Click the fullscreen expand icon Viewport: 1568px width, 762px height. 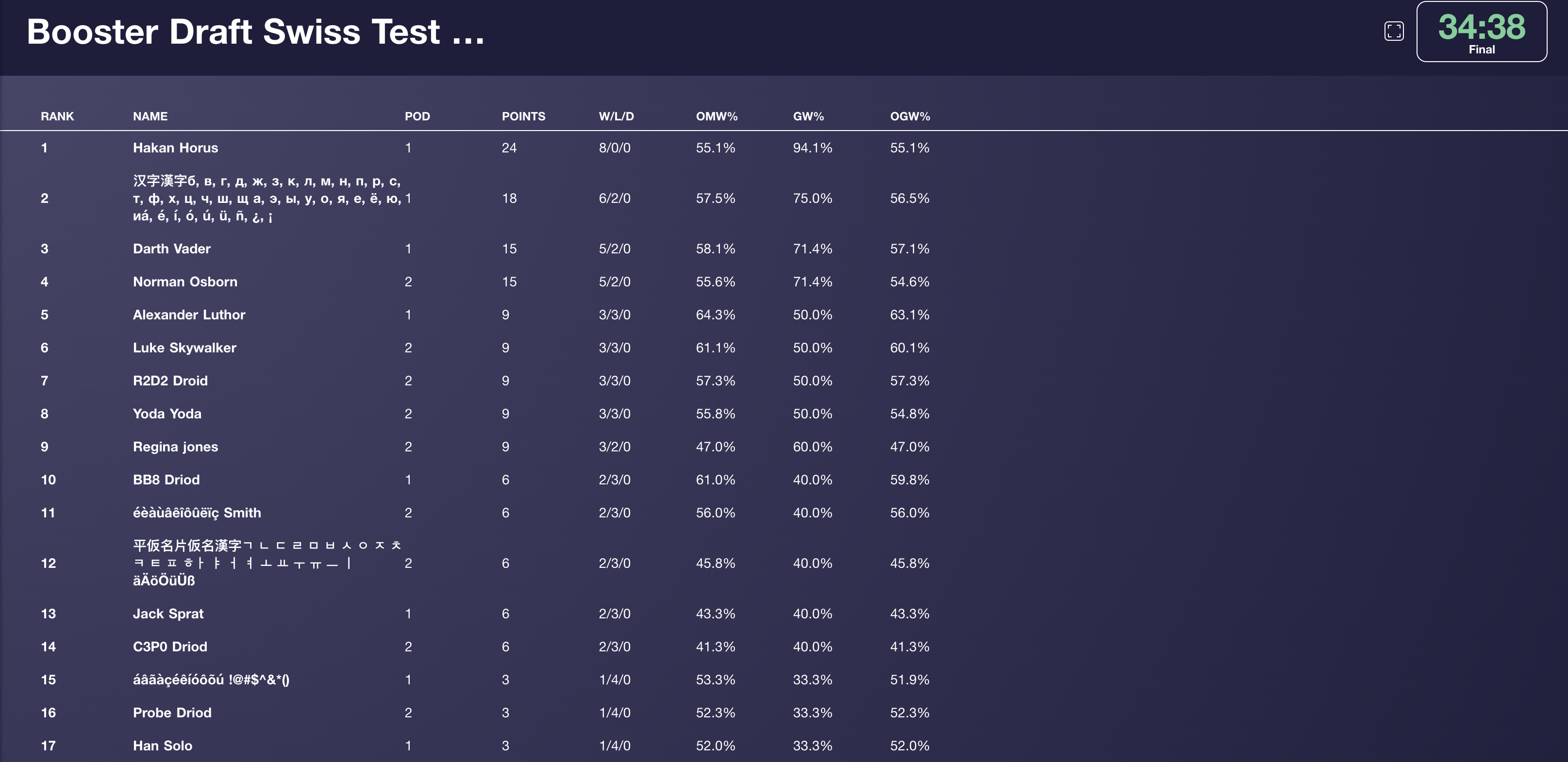click(1393, 31)
